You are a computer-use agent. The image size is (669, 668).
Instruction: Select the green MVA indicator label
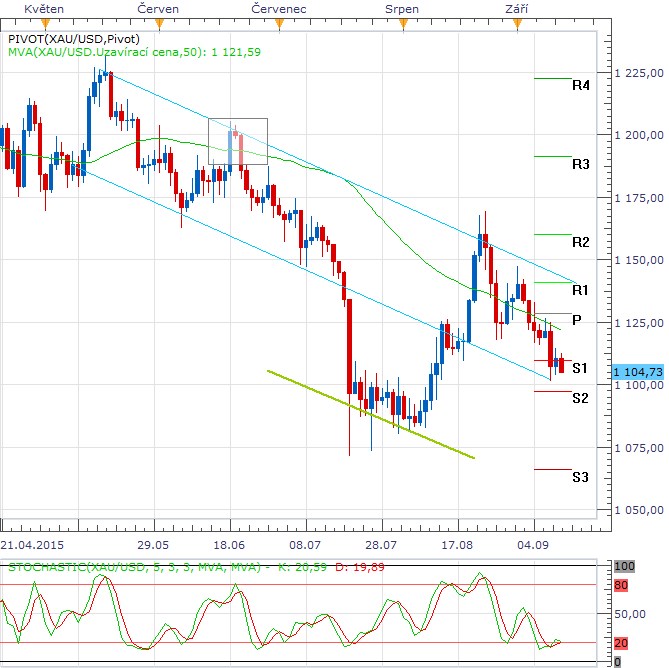coord(134,52)
